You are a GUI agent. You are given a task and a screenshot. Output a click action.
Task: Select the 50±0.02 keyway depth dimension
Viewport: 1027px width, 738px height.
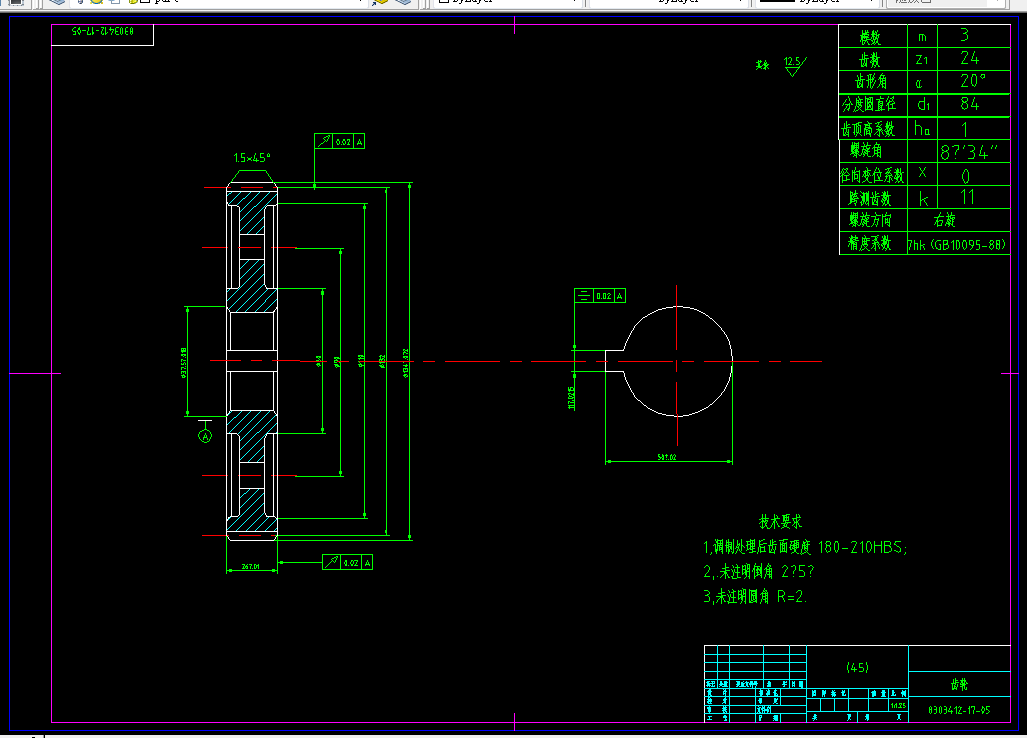pos(667,457)
